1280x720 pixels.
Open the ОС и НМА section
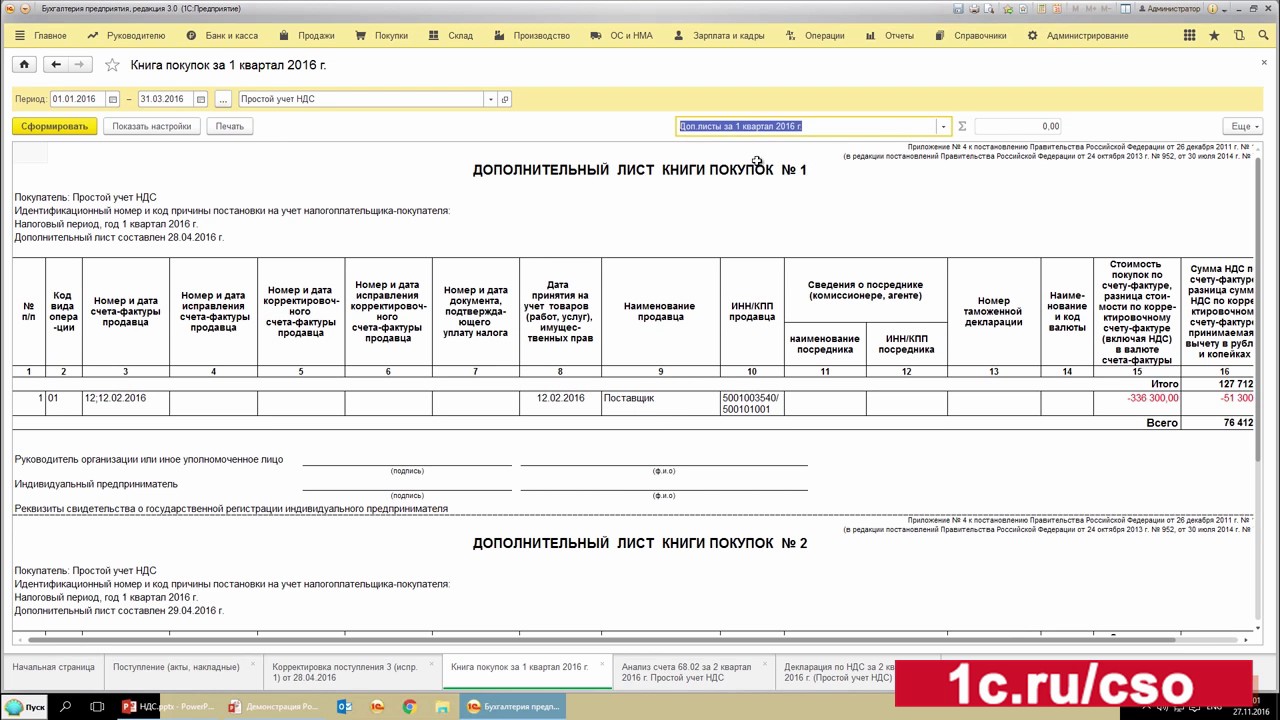(622, 35)
